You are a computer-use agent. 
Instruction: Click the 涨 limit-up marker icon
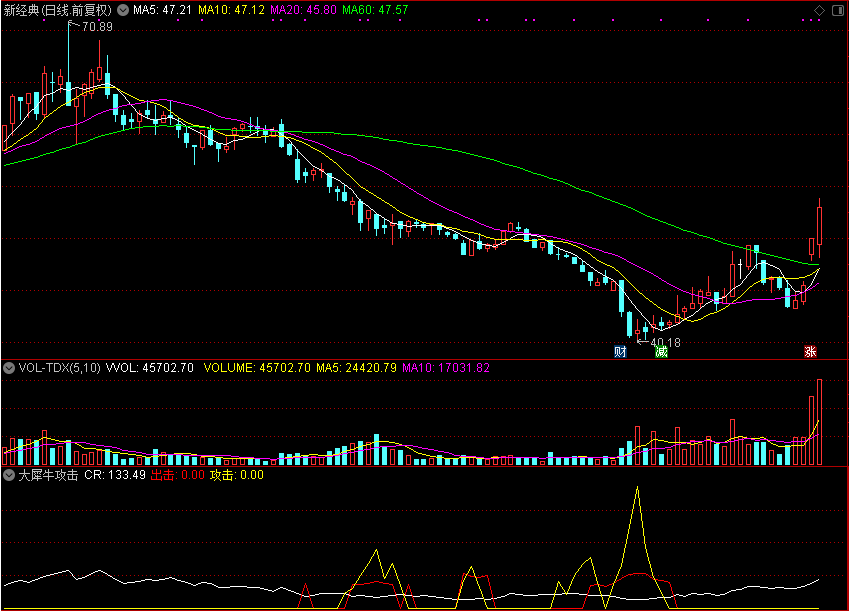[x=810, y=352]
